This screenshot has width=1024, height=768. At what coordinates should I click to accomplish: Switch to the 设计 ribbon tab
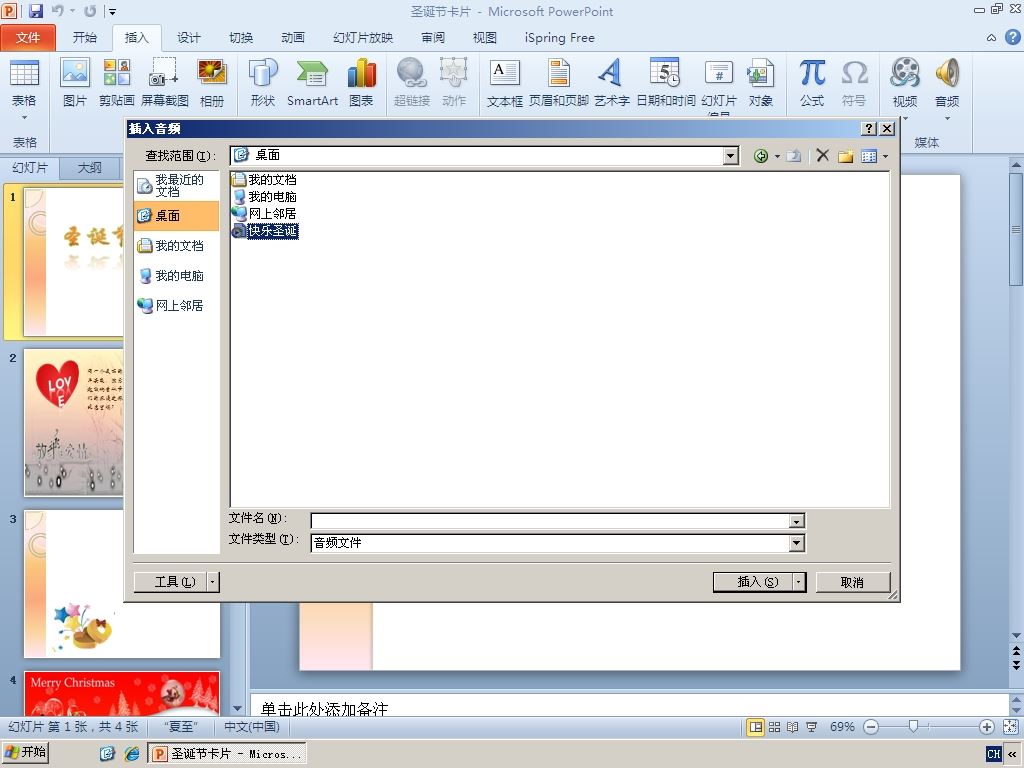(x=189, y=38)
